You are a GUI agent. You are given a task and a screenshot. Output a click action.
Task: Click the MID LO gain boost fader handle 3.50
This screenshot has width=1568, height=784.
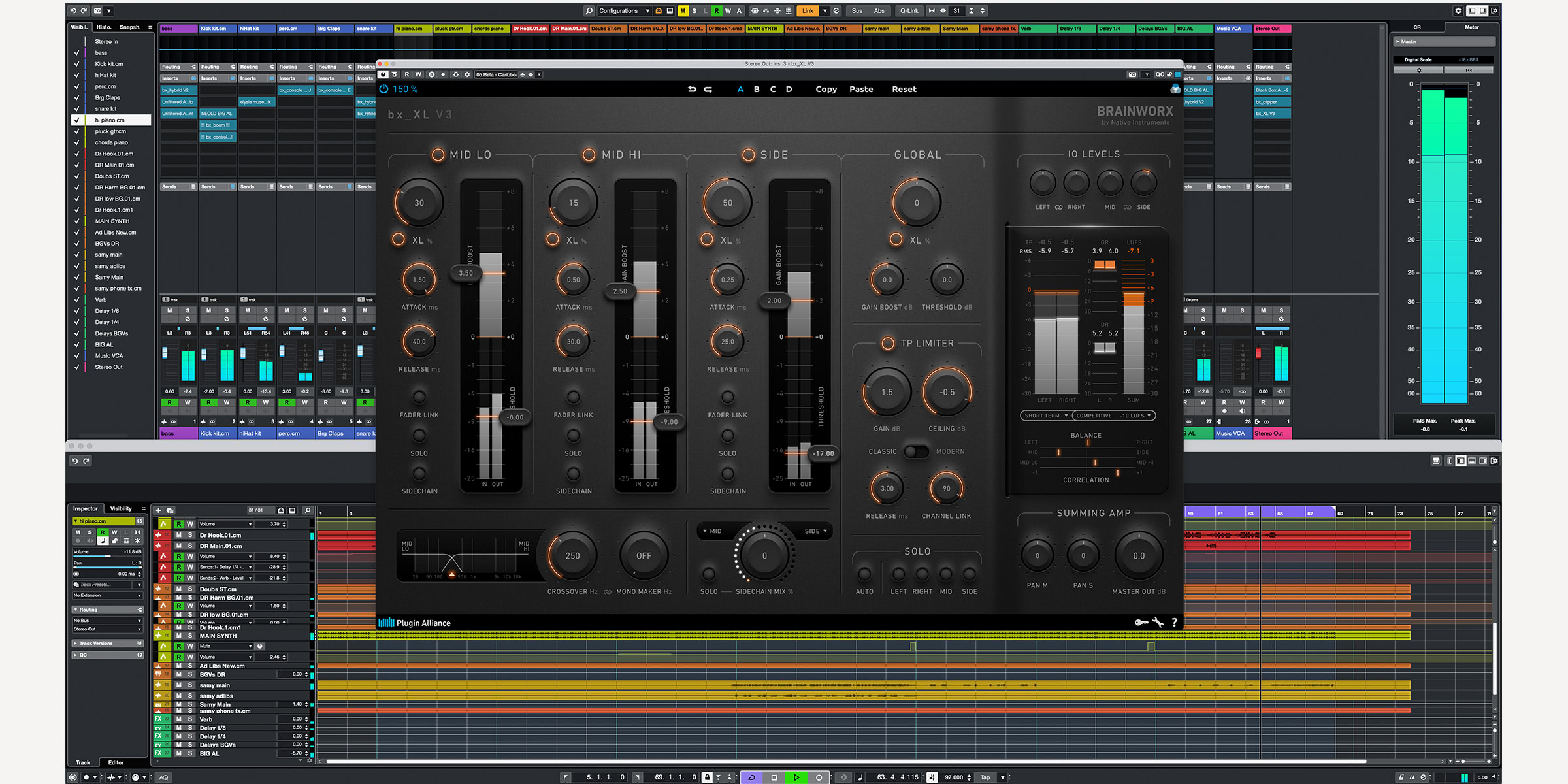(466, 273)
